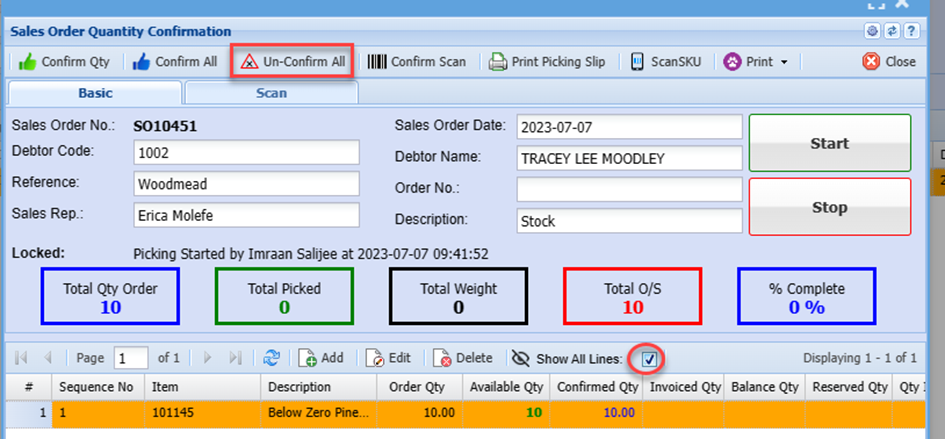Click the red Close button
Screen dimensions: 945x439
[x=889, y=62]
